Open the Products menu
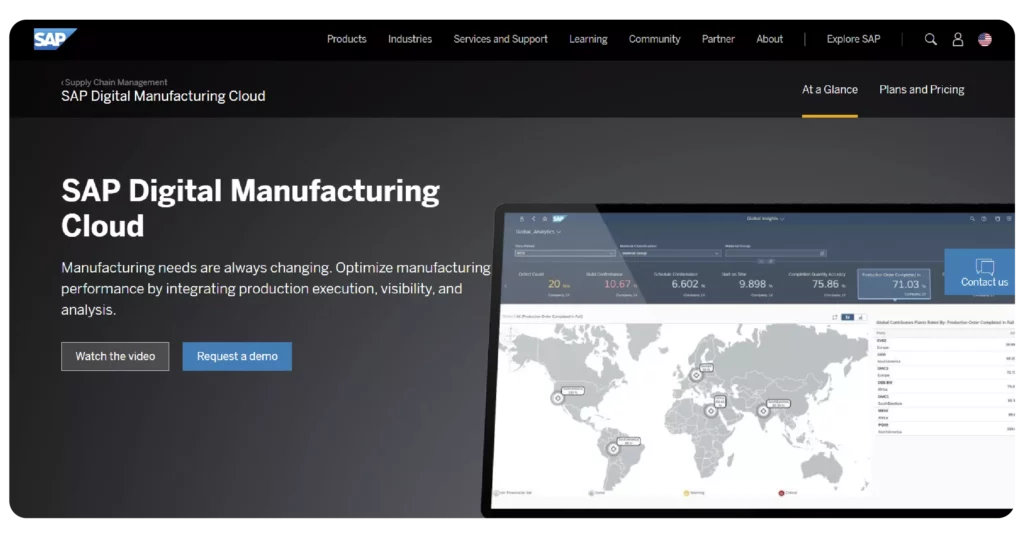This screenshot has width=1024, height=538. tap(347, 39)
